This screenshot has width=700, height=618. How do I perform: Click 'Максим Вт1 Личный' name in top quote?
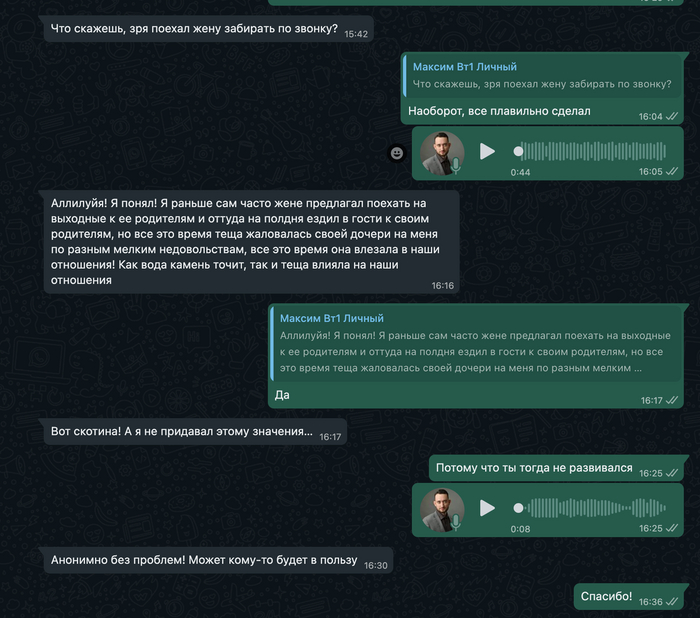click(465, 66)
